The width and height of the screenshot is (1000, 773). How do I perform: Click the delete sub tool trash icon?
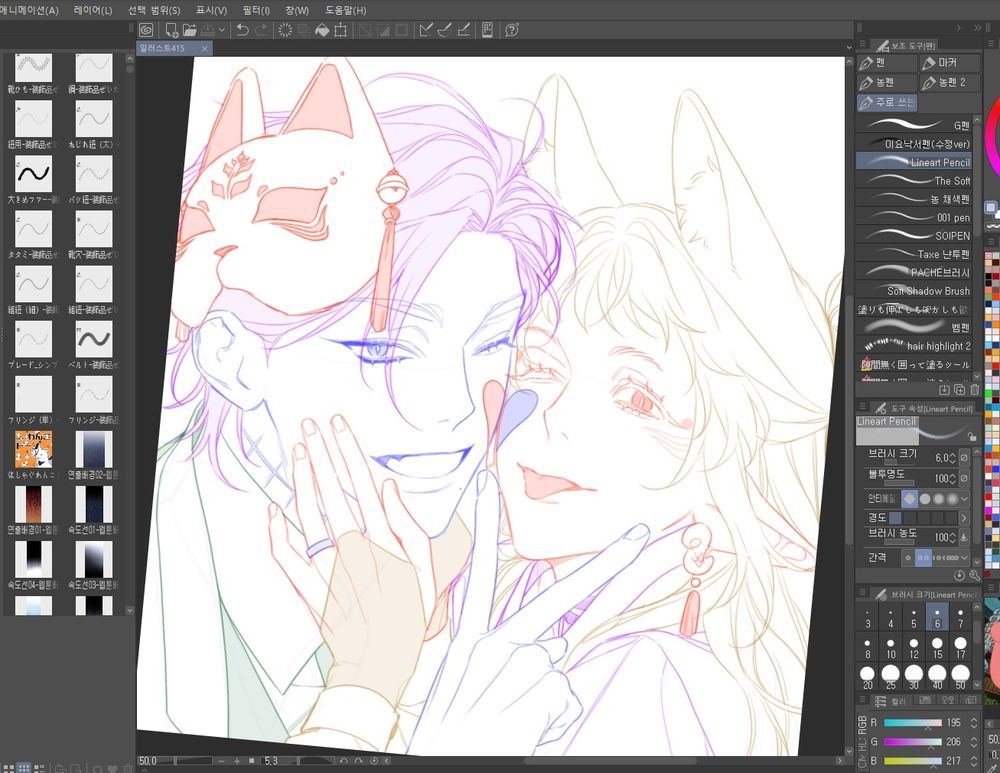pyautogui.click(x=974, y=389)
